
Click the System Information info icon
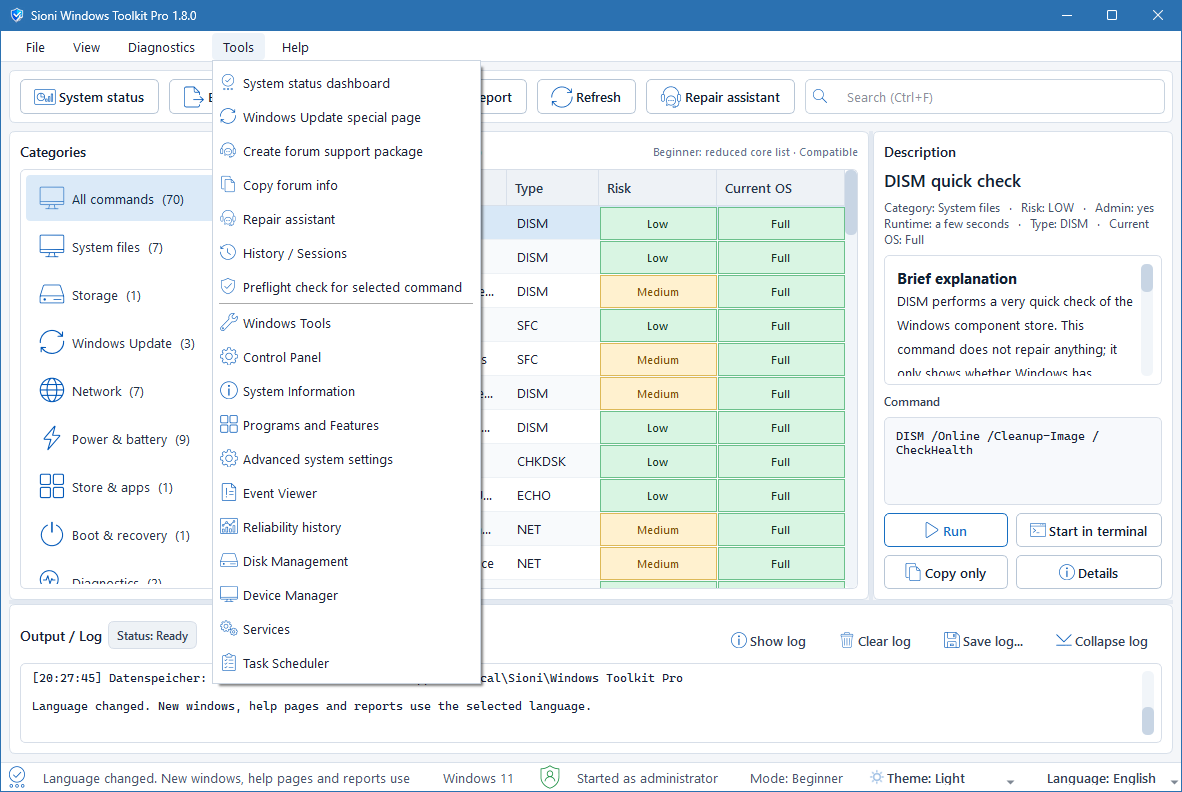click(228, 390)
